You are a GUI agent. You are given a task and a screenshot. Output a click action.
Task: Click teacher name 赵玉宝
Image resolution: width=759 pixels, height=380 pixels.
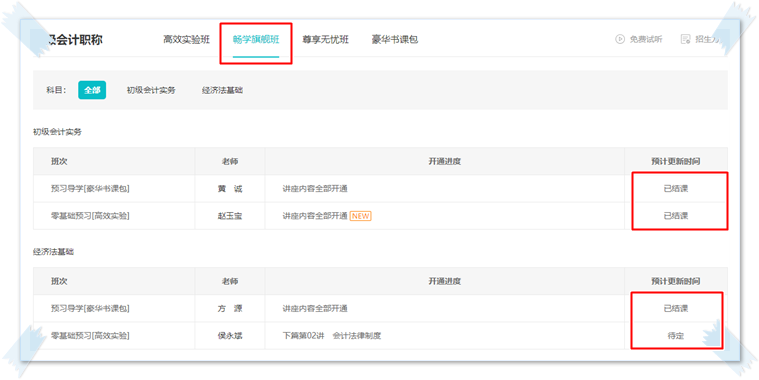(x=230, y=216)
